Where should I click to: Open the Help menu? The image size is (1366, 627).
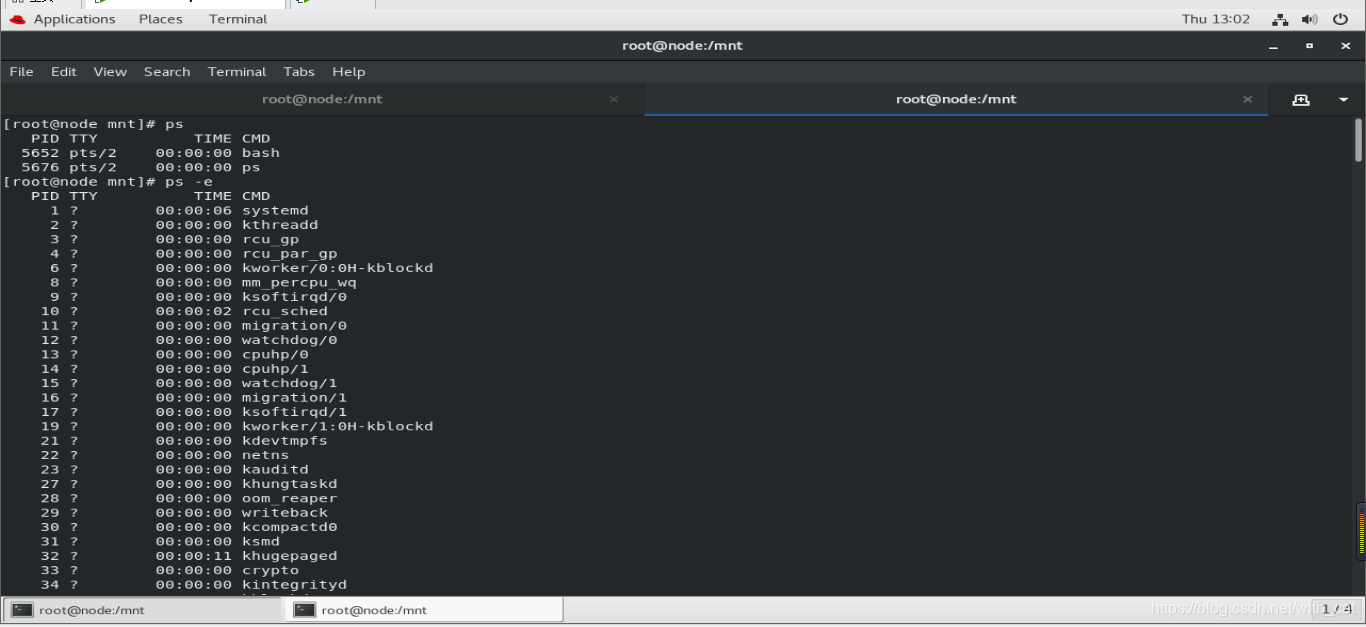(349, 72)
